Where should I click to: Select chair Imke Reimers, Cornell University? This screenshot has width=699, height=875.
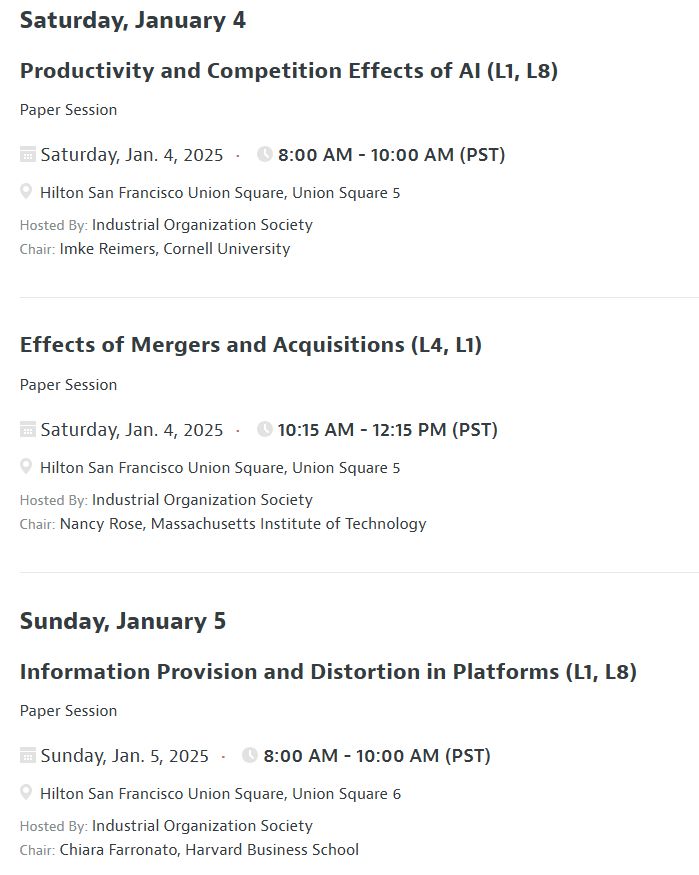point(175,249)
